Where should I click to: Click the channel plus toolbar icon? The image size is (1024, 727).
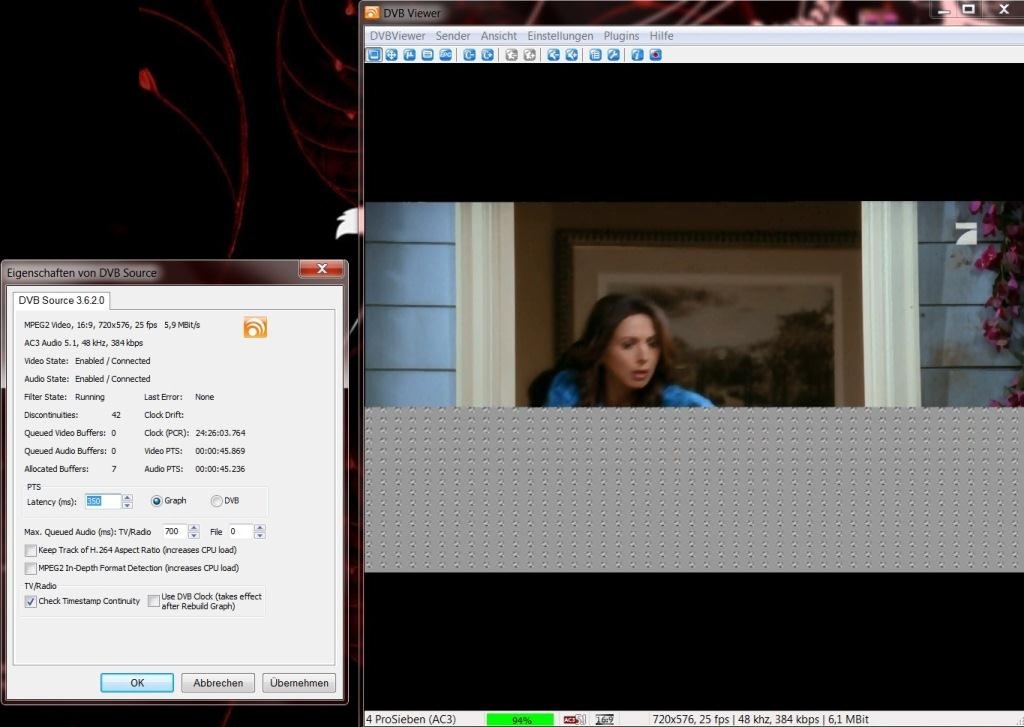coord(487,55)
